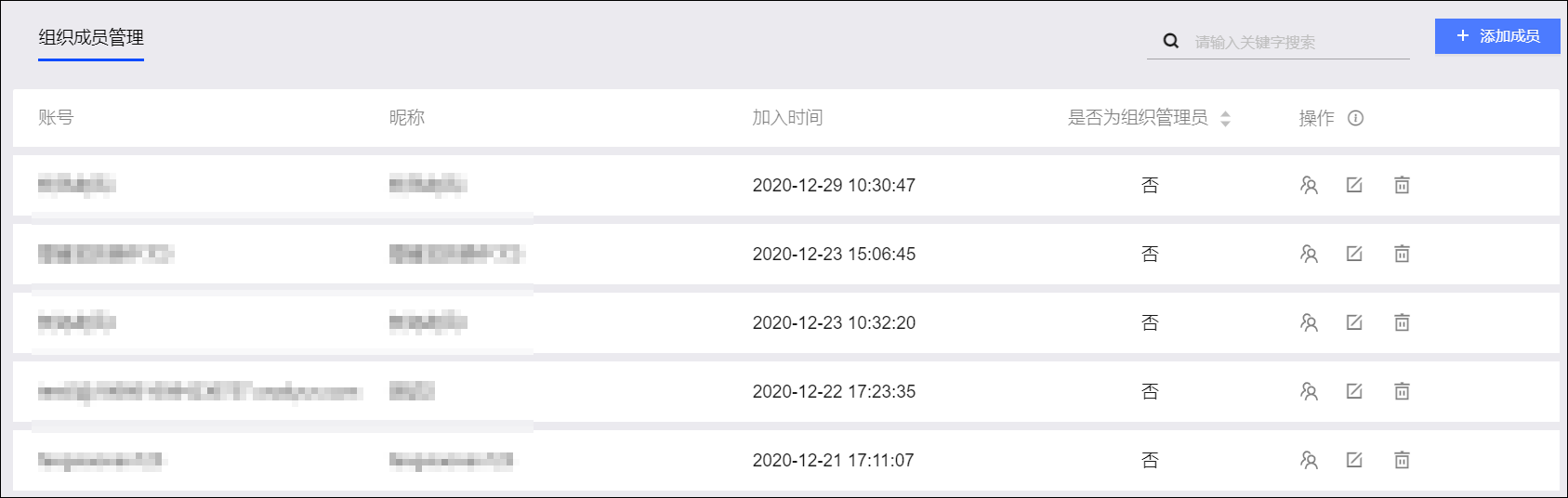Click the delete icon for the 2020-12-29 10:30:47 member
The height and width of the screenshot is (498, 1568).
(x=1402, y=185)
